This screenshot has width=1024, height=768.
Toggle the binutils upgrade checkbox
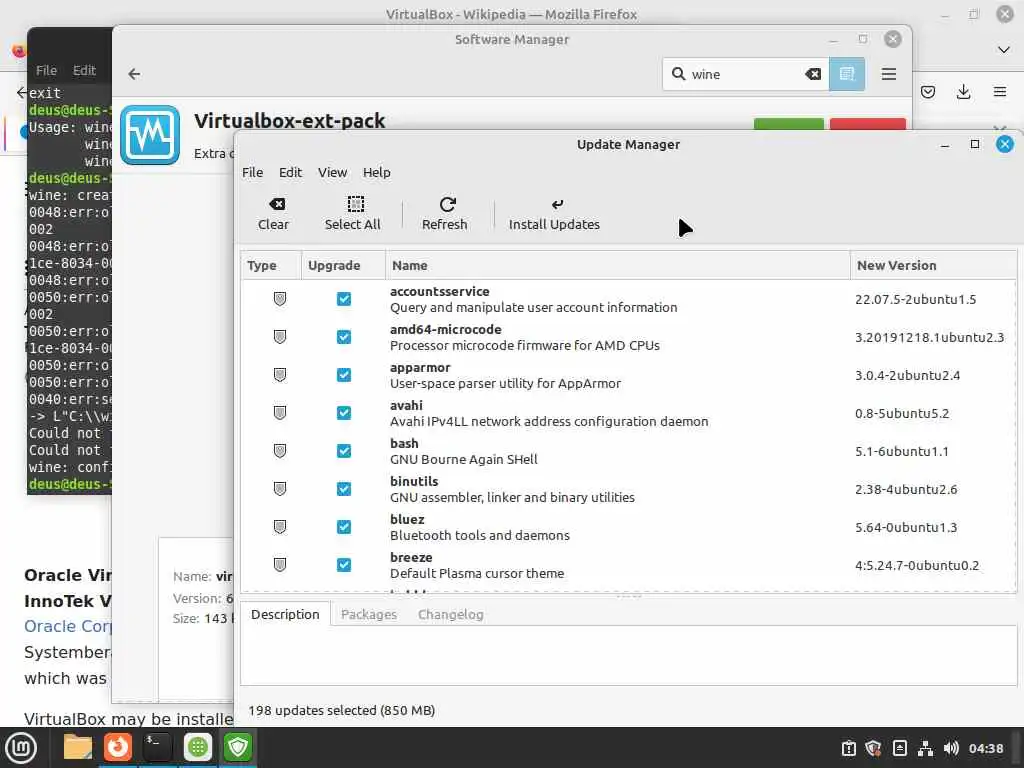click(344, 488)
